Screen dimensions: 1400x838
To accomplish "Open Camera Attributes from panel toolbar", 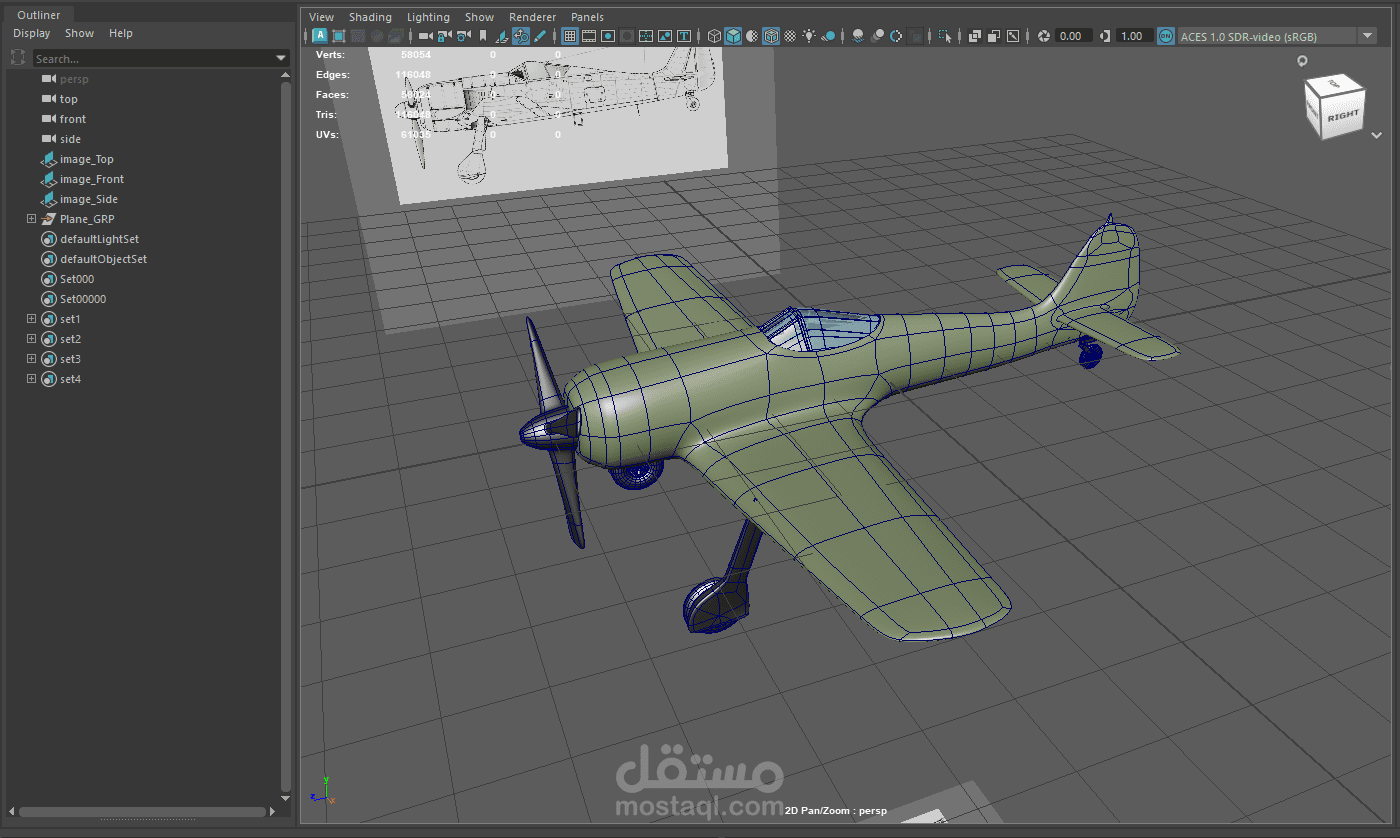I will [463, 36].
